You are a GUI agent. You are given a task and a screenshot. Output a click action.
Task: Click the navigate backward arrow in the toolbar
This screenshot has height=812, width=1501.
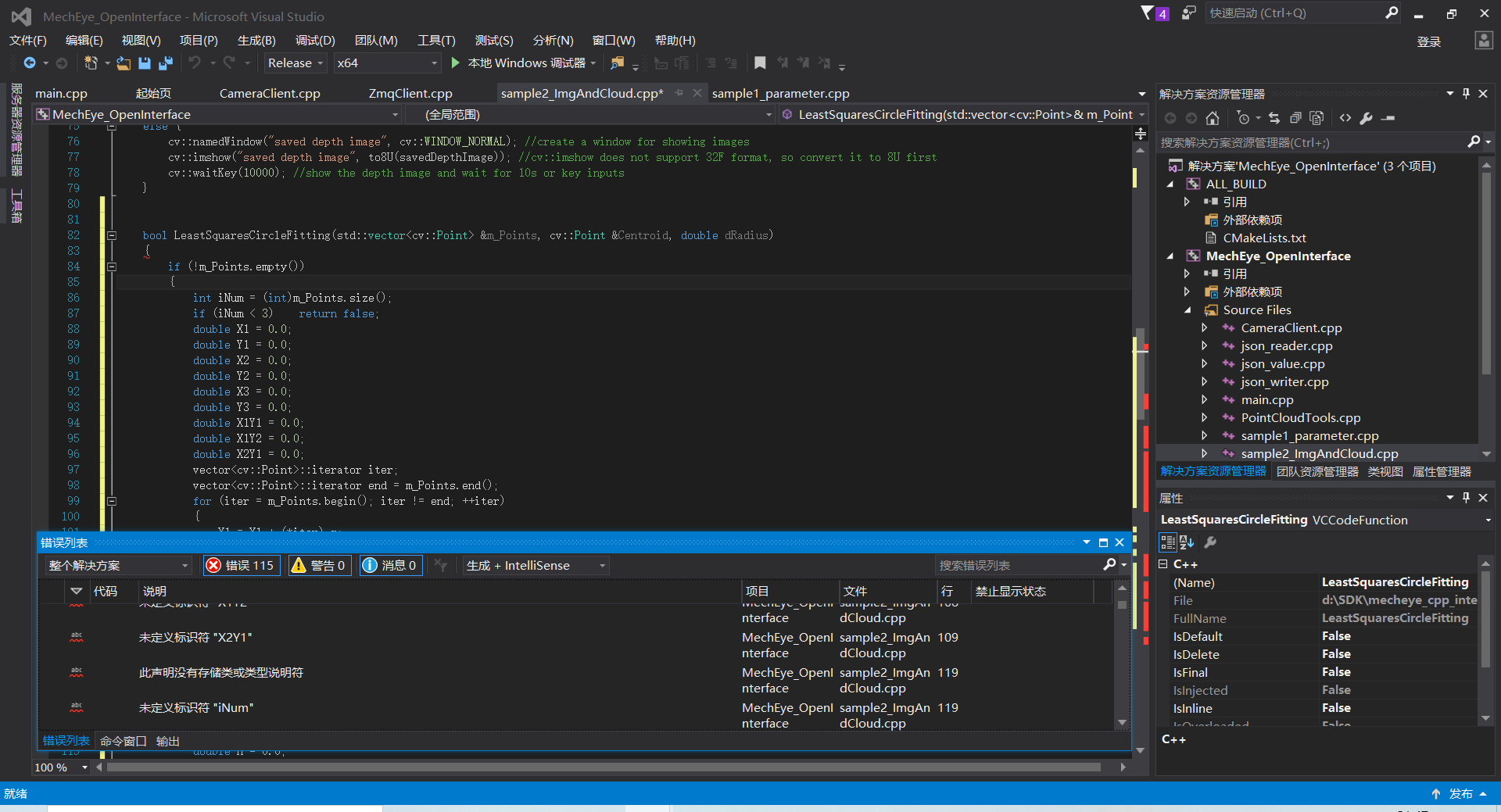[30, 63]
